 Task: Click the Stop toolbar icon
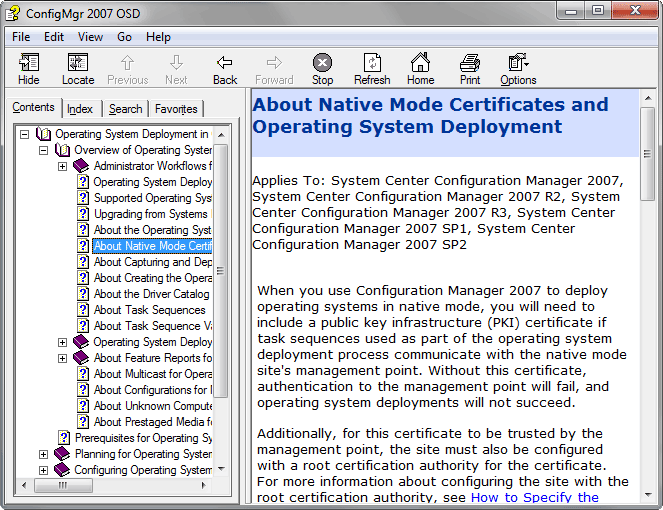tap(322, 63)
